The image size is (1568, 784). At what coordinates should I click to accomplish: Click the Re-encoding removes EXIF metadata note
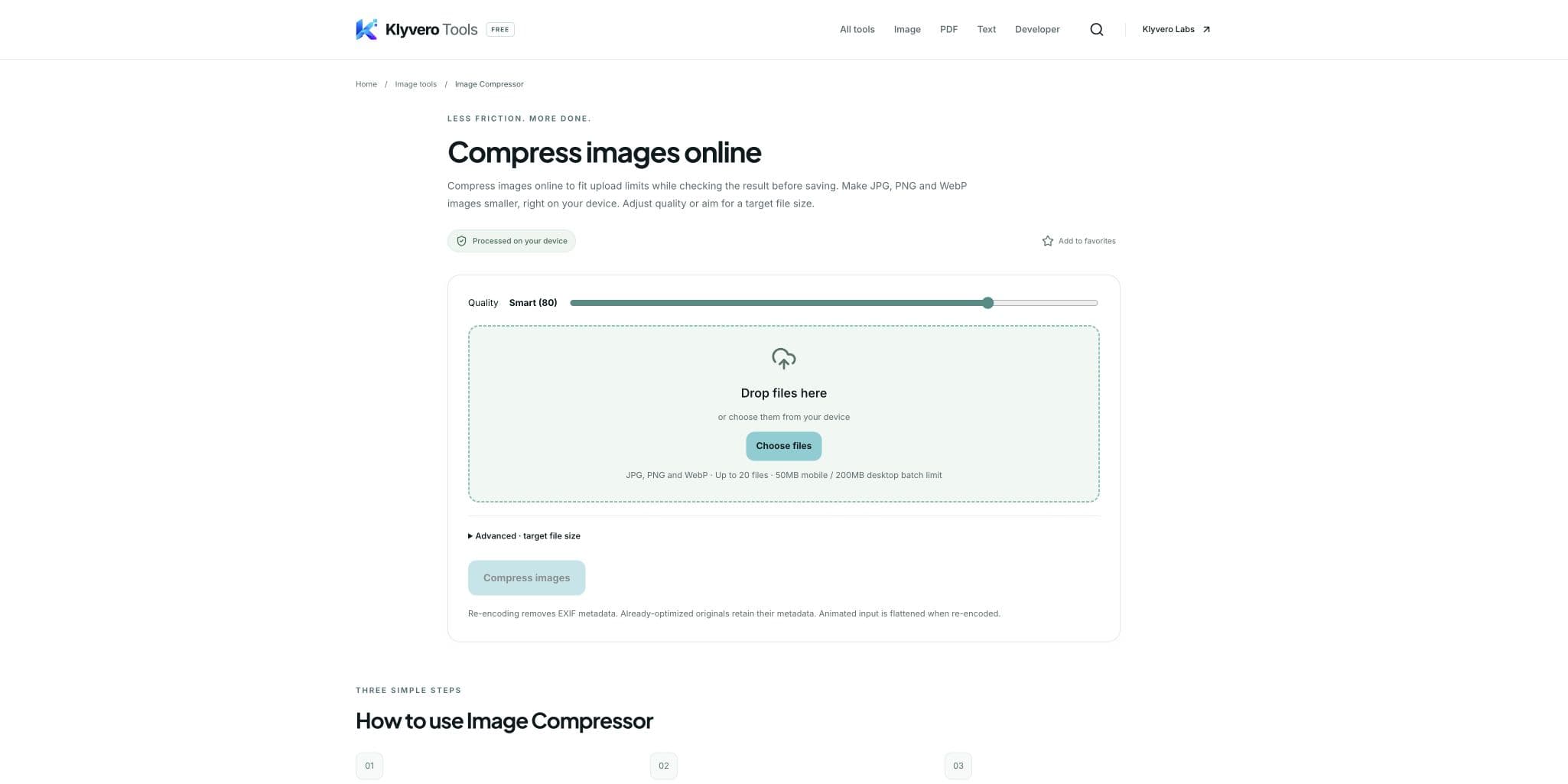[734, 613]
